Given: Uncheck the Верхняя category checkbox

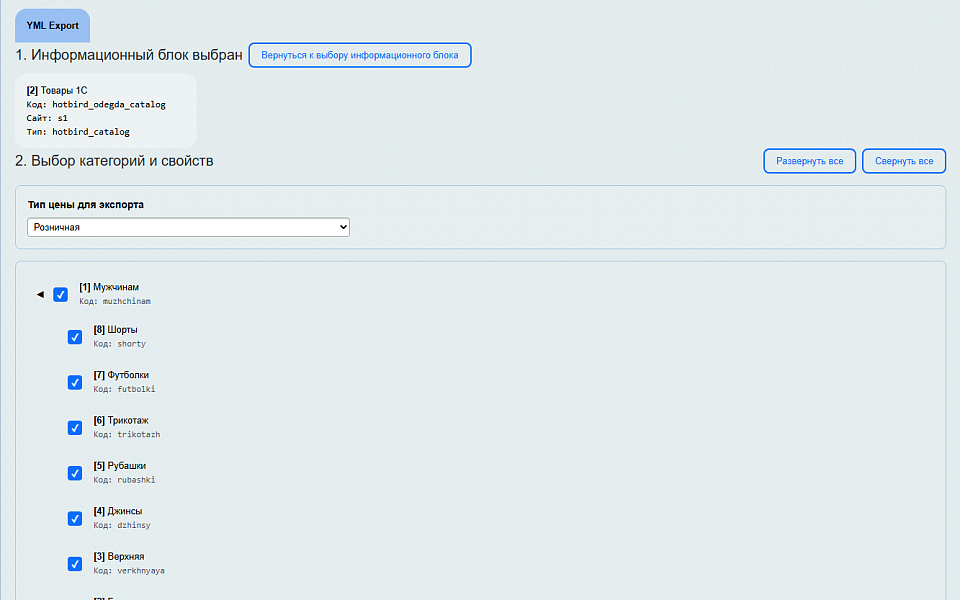Looking at the screenshot, I should tap(74, 564).
